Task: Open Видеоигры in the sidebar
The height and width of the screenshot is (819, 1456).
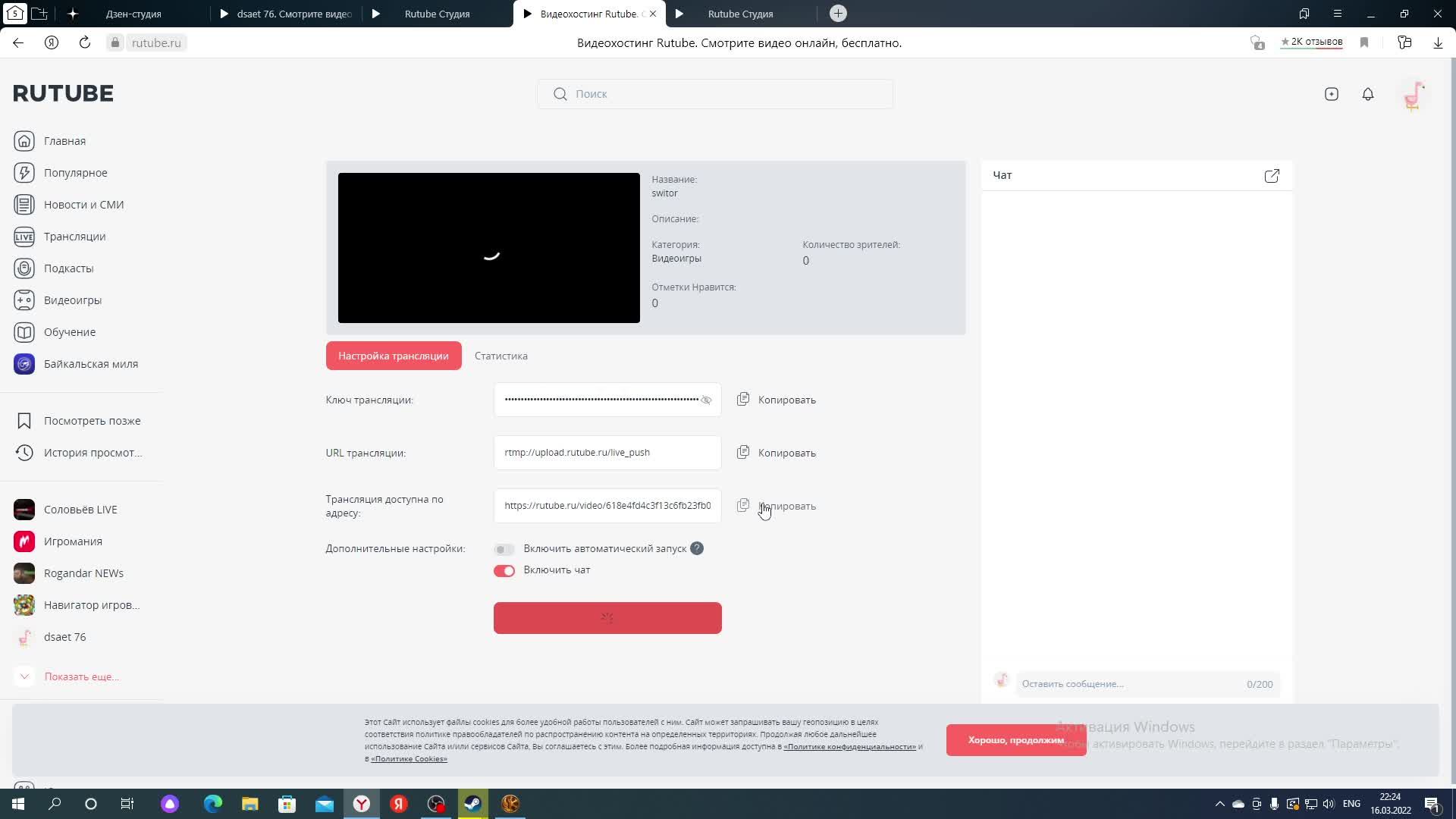Action: point(72,300)
